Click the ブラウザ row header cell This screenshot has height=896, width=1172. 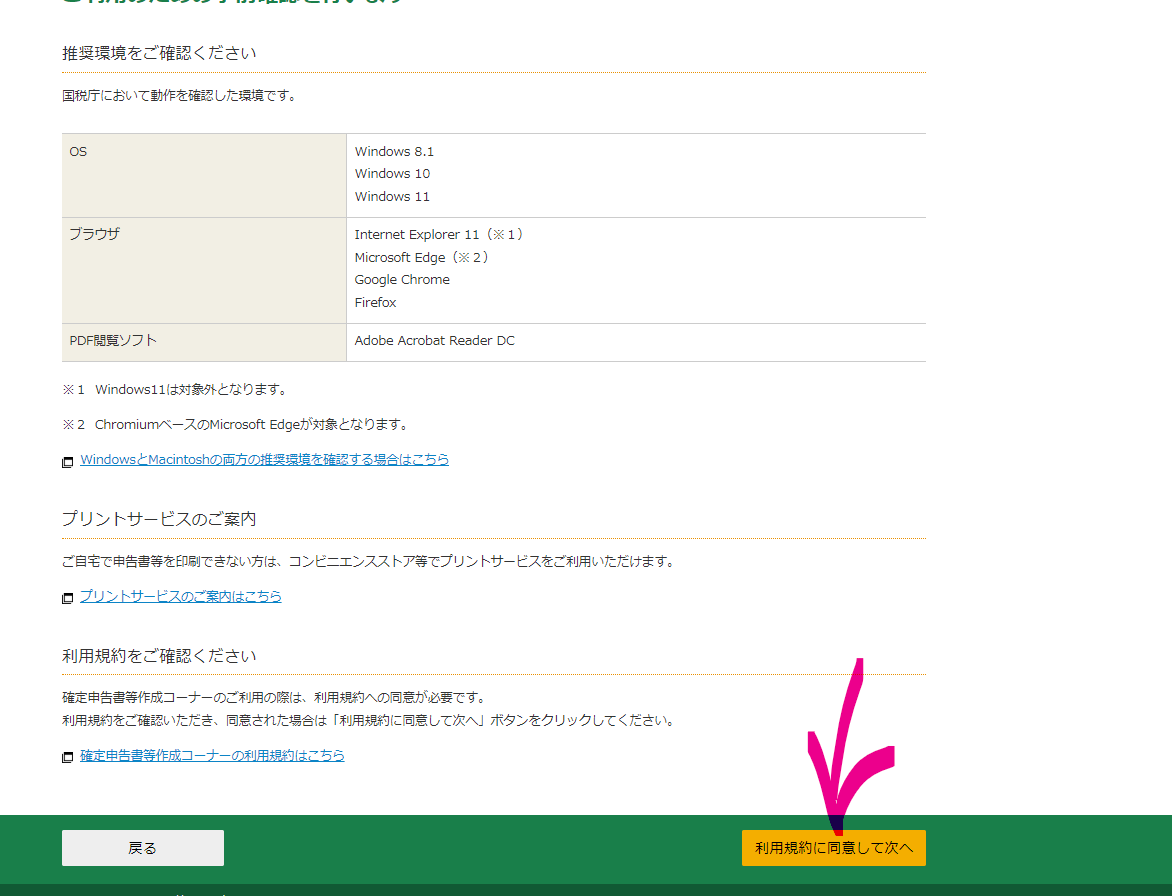coord(204,271)
